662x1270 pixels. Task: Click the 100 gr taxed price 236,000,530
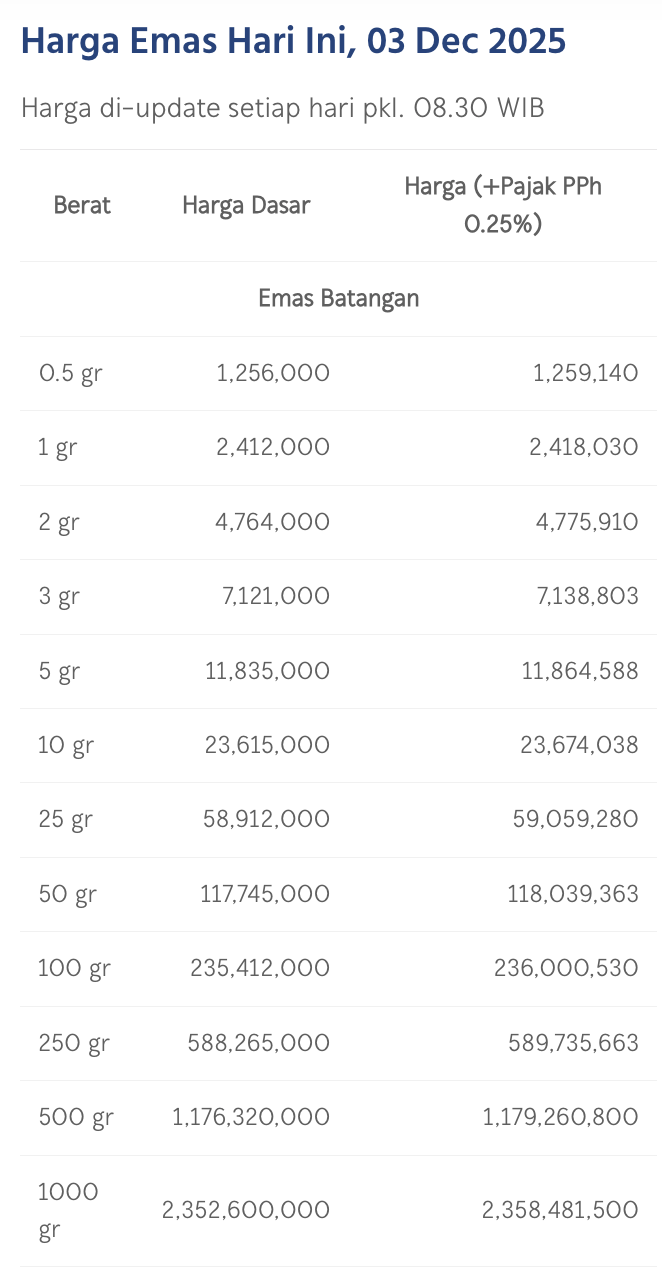tap(566, 968)
